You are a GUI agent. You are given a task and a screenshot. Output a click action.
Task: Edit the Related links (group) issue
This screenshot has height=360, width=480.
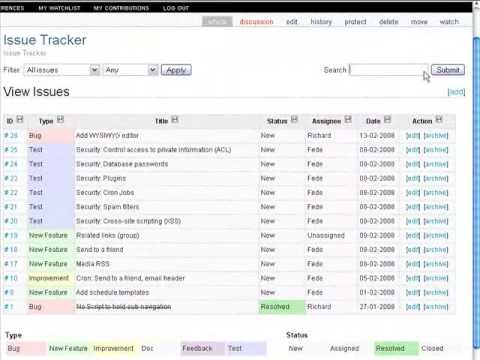point(413,236)
